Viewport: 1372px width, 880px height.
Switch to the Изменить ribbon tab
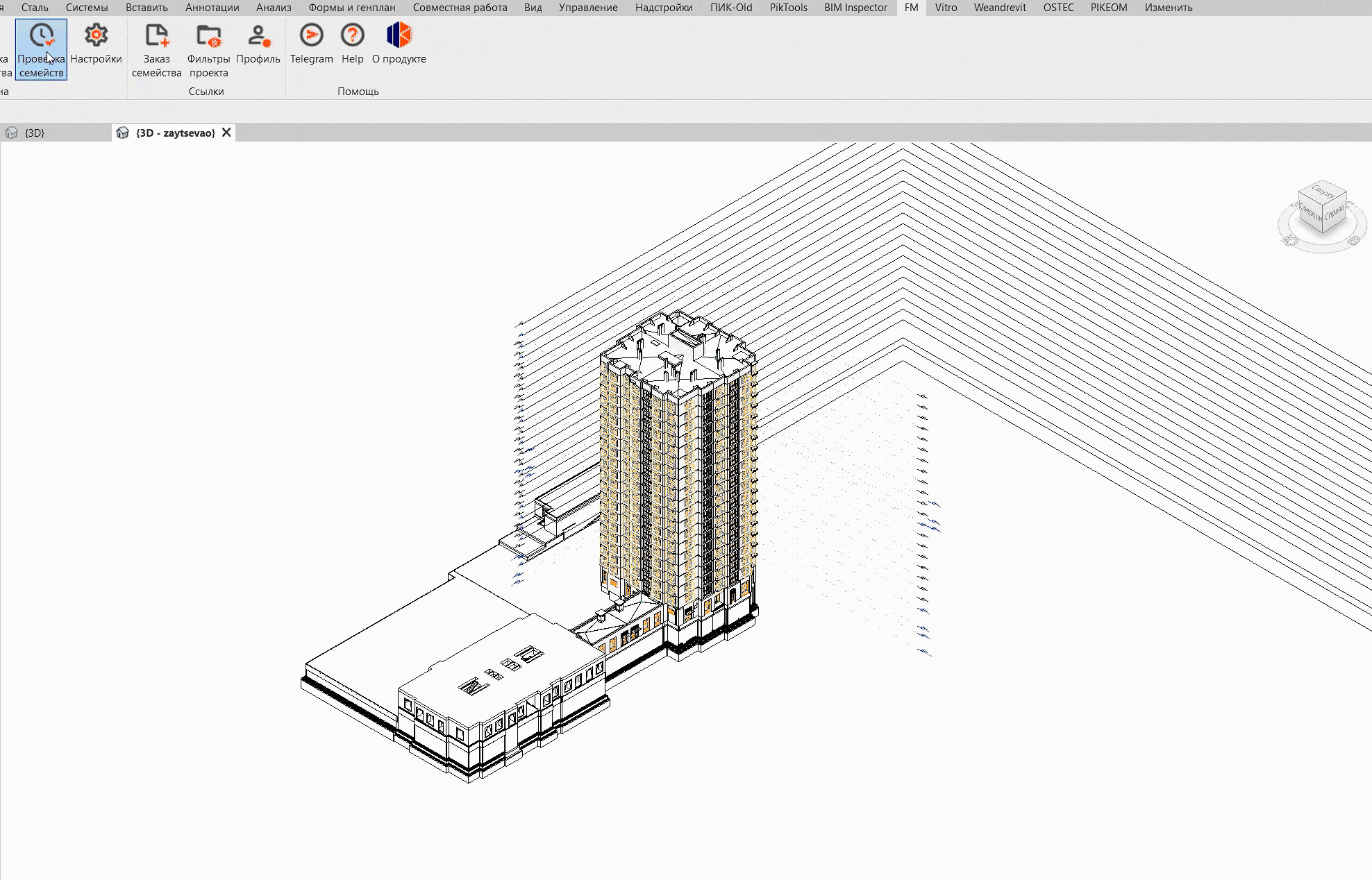[x=1169, y=8]
